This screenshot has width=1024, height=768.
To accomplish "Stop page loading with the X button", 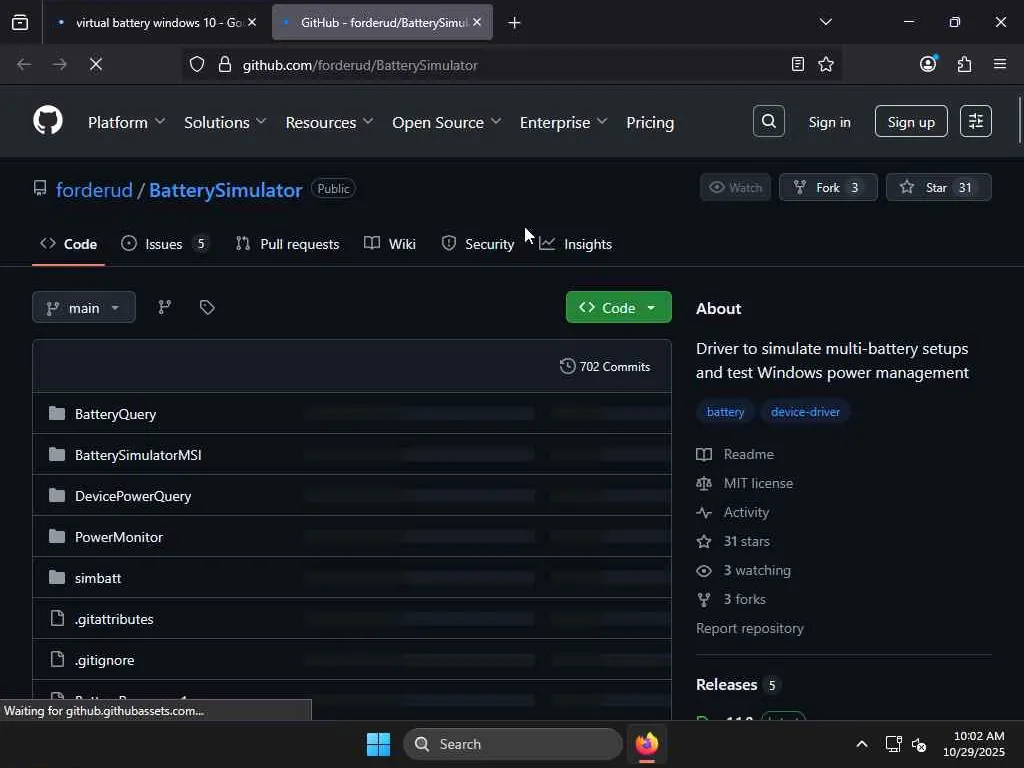I will click(95, 64).
